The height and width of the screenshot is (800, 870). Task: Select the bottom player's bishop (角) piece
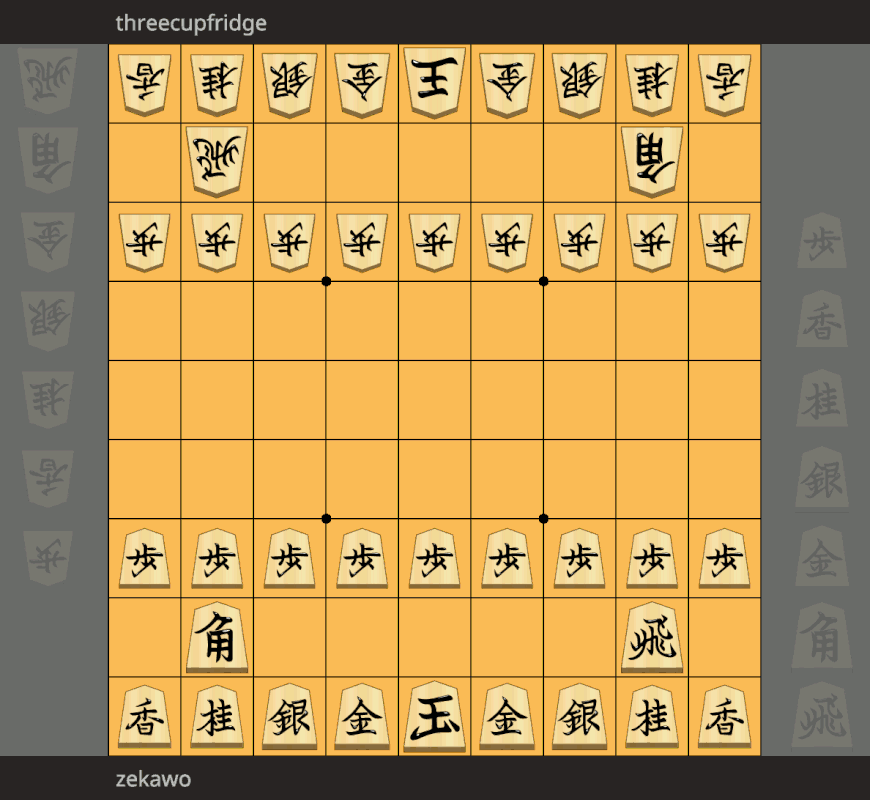tap(217, 637)
